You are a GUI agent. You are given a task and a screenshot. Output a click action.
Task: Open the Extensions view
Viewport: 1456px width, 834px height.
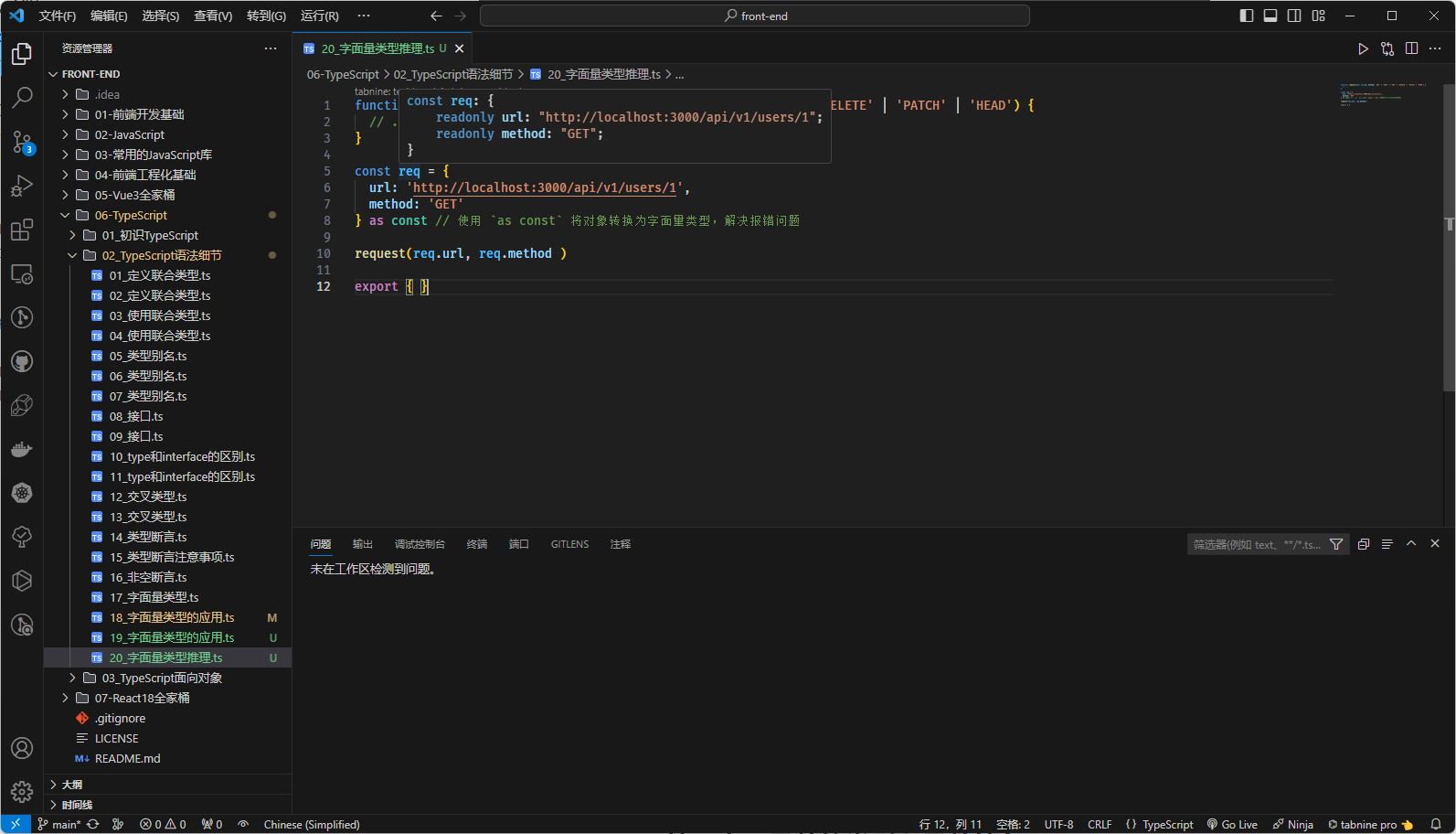(x=22, y=230)
